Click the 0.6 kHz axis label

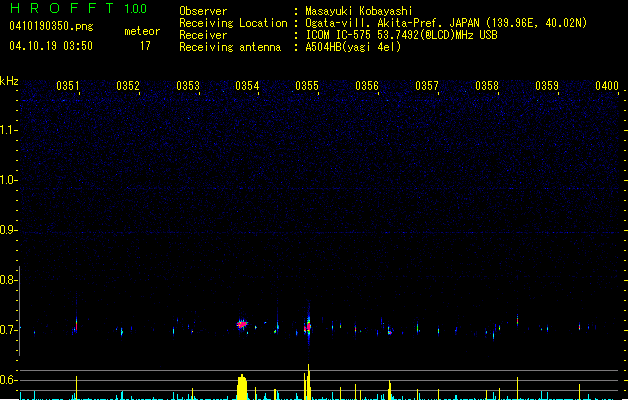click(8, 380)
